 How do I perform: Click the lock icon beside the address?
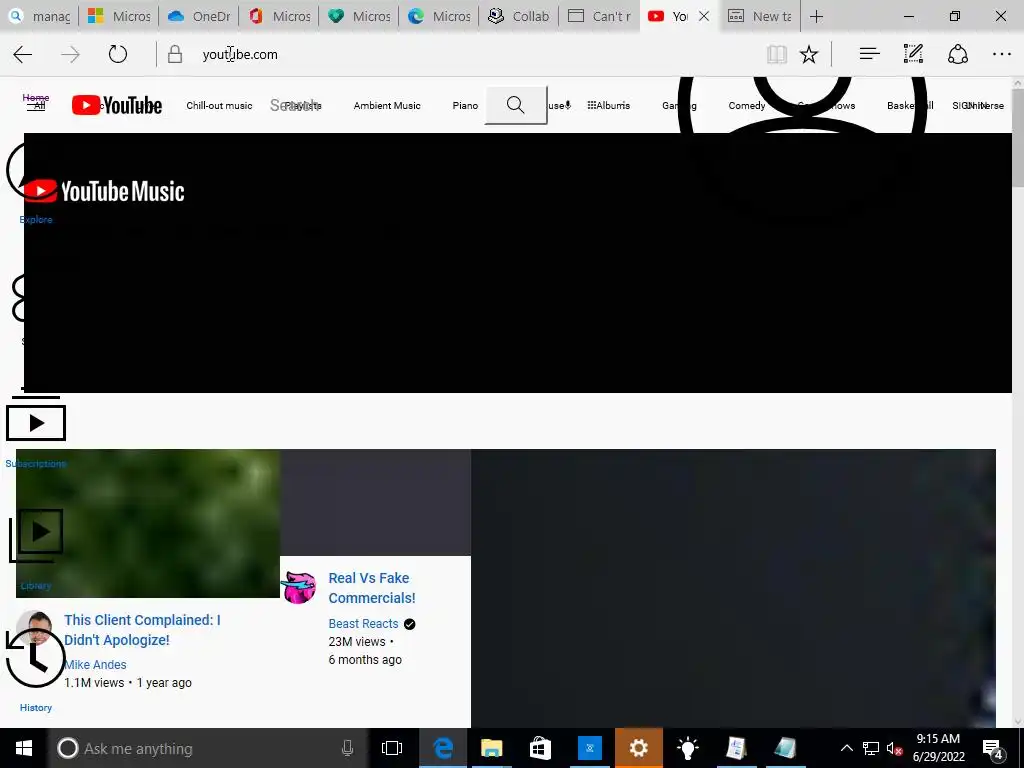tap(174, 54)
